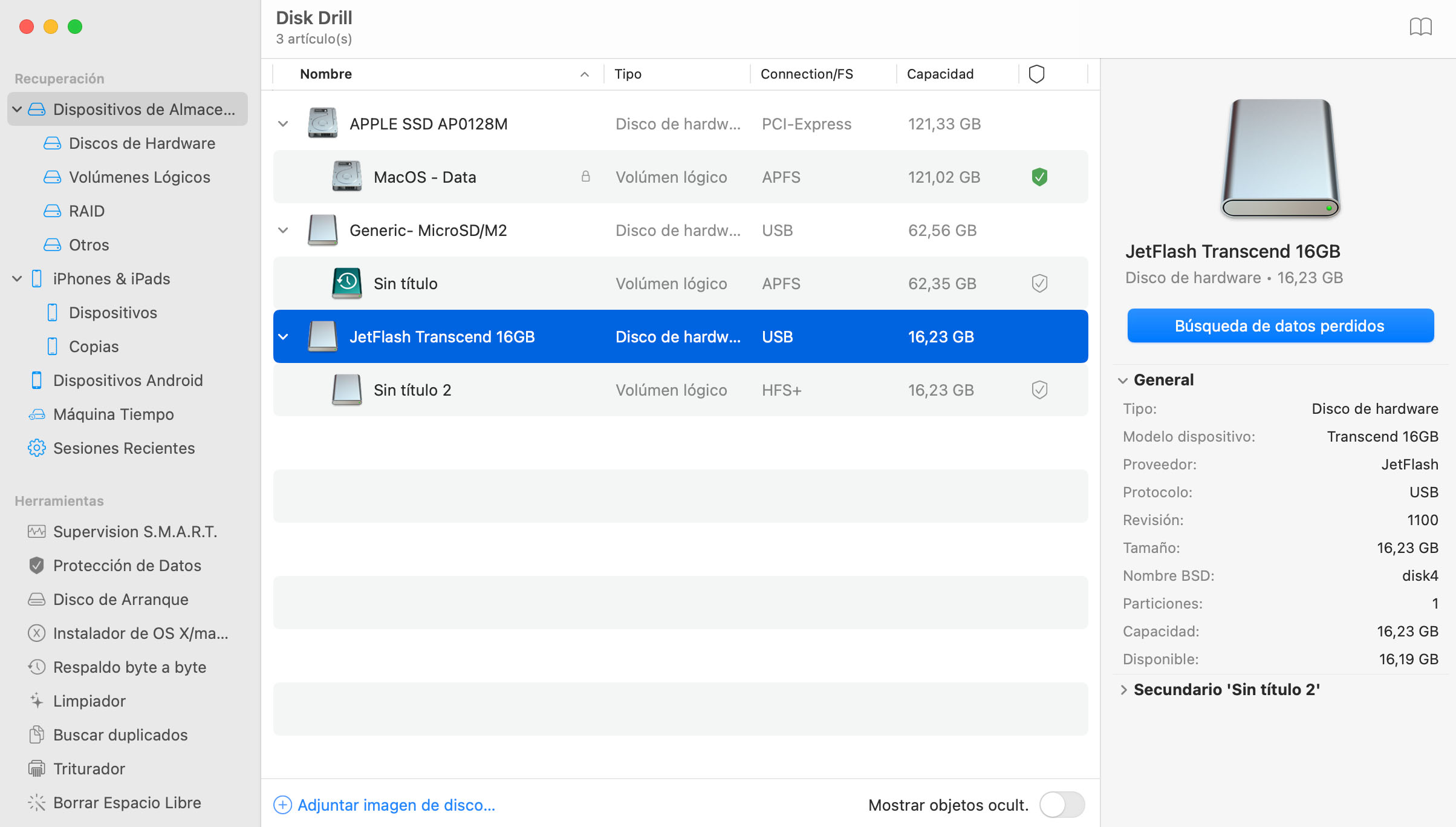Open Copias under iPhones & iPads
This screenshot has height=827, width=1456.
pyautogui.click(x=94, y=347)
